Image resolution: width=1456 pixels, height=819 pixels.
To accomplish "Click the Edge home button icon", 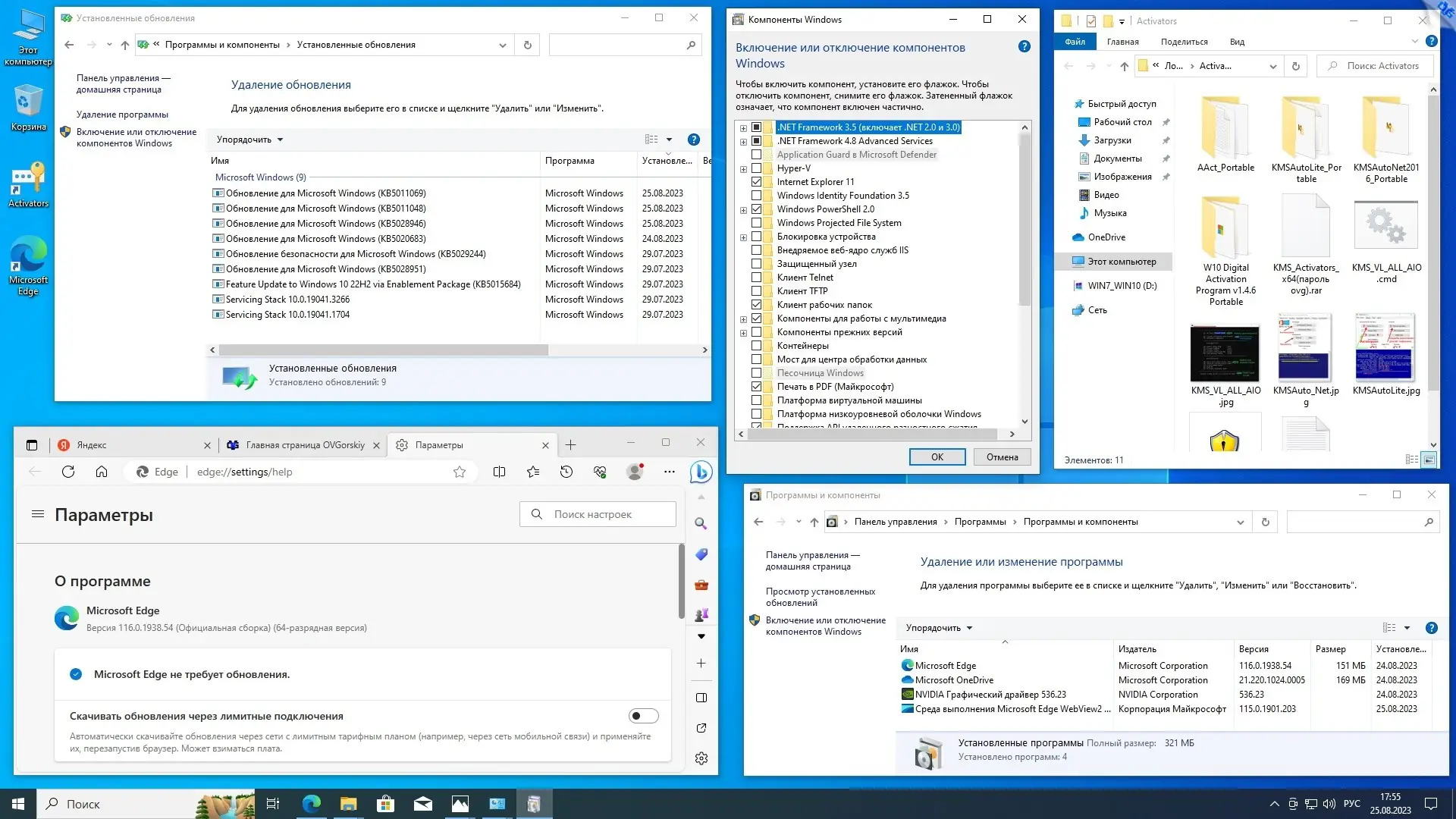I will pyautogui.click(x=102, y=472).
